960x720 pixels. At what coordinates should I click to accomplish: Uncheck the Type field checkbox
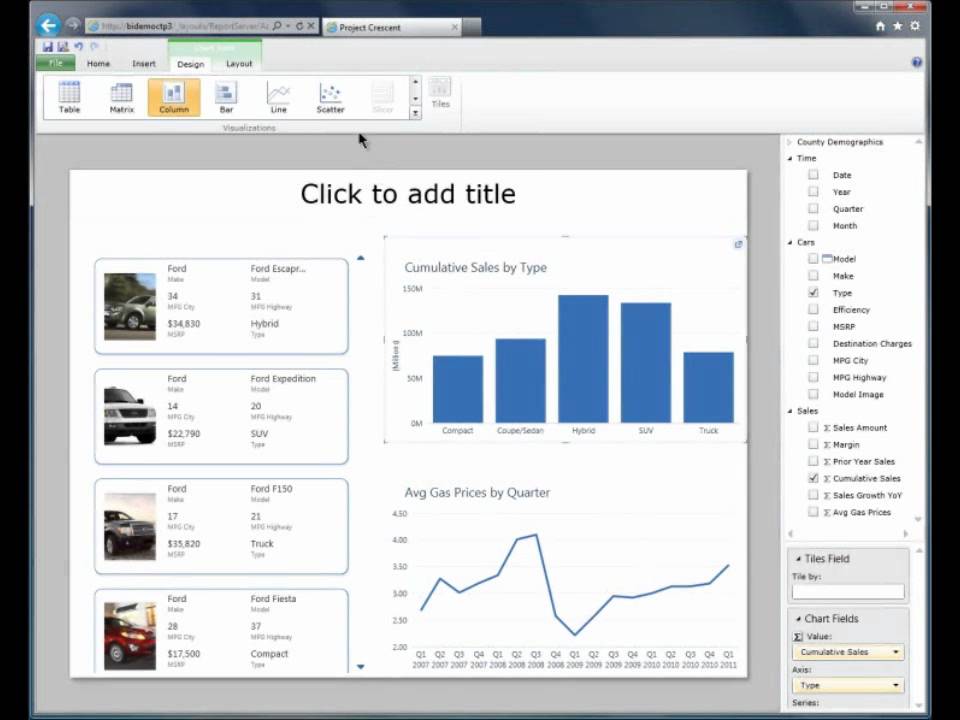pyautogui.click(x=813, y=293)
